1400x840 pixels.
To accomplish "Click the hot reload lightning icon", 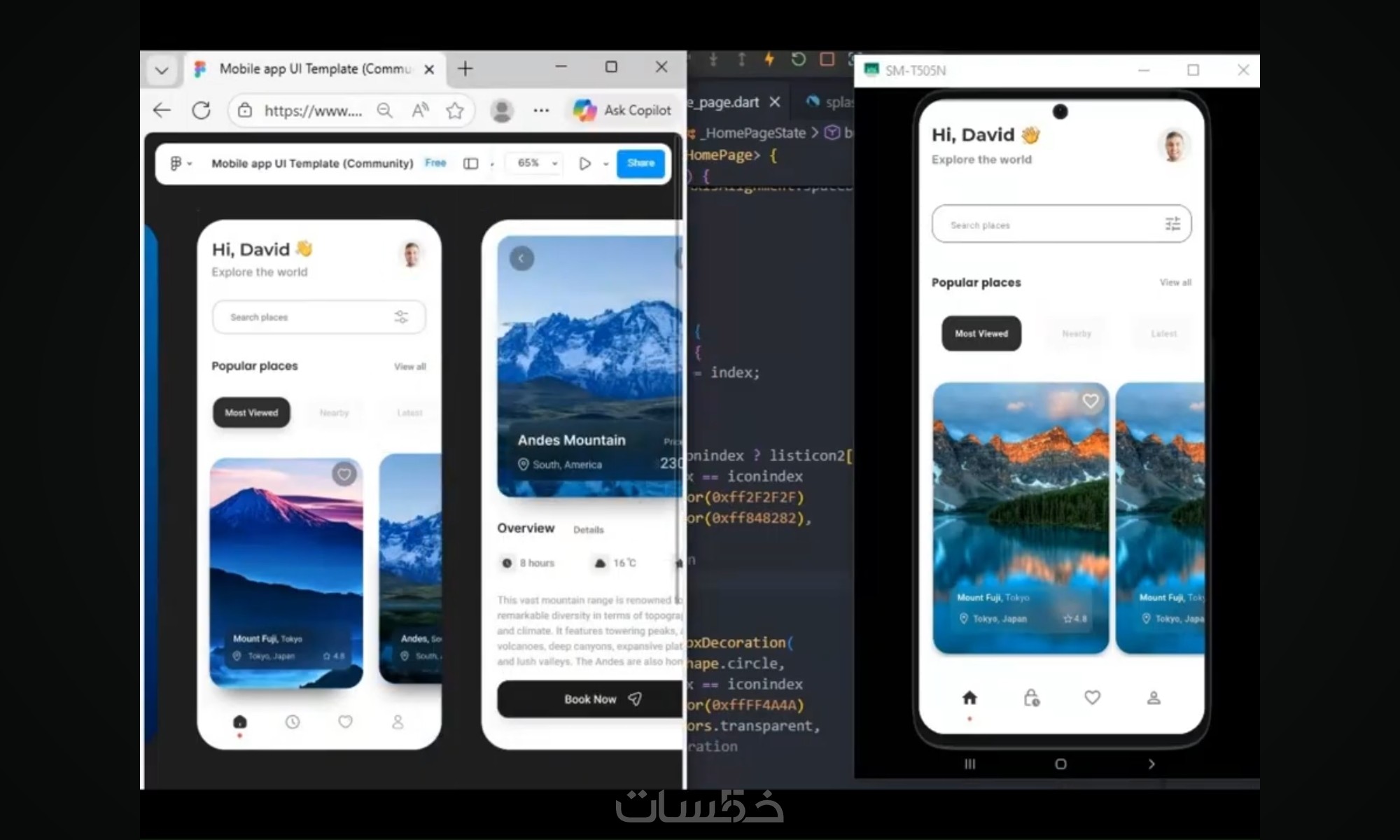I will click(x=769, y=59).
